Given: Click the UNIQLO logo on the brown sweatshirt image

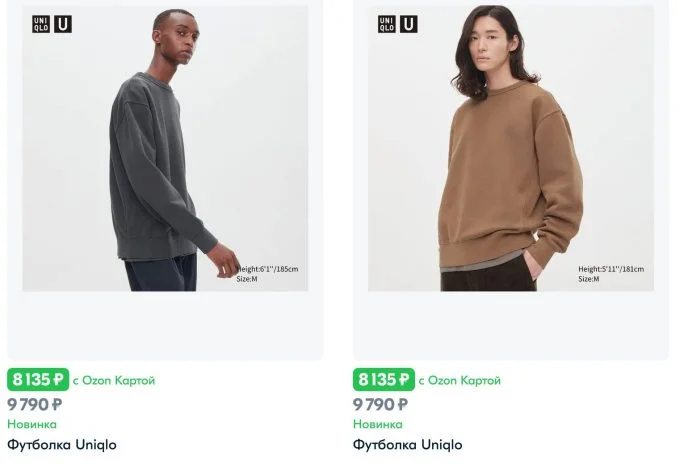Looking at the screenshot, I should pos(386,24).
